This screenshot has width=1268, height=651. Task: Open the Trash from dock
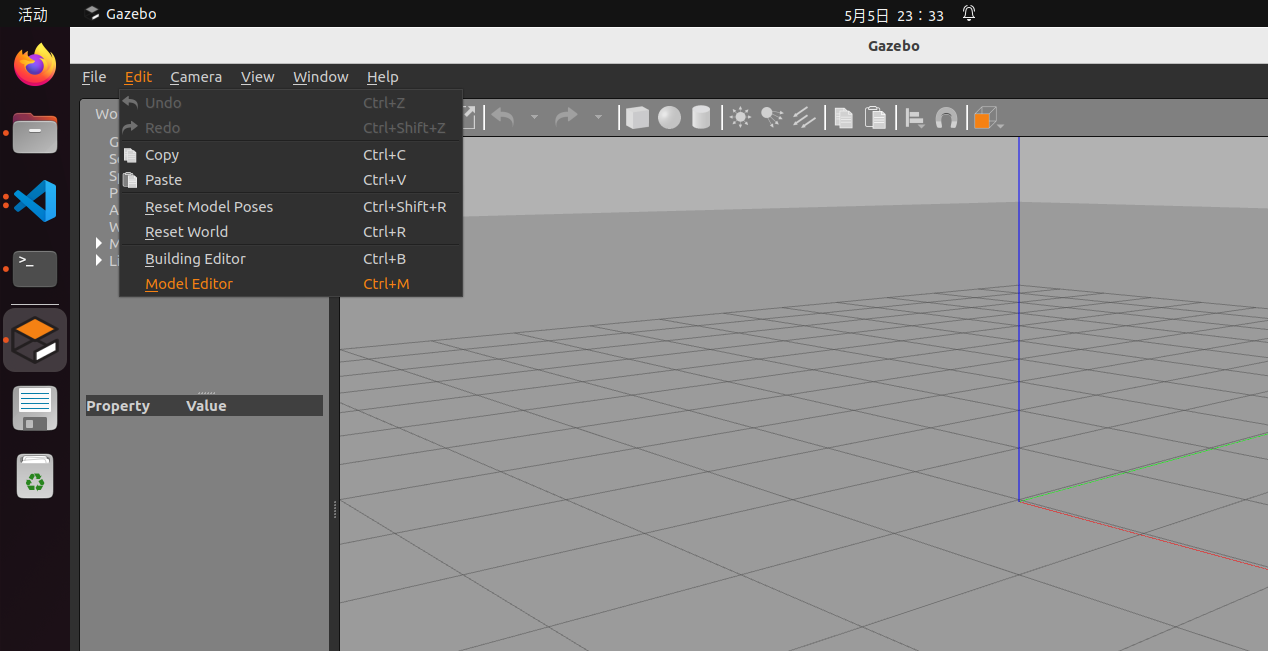tap(35, 476)
